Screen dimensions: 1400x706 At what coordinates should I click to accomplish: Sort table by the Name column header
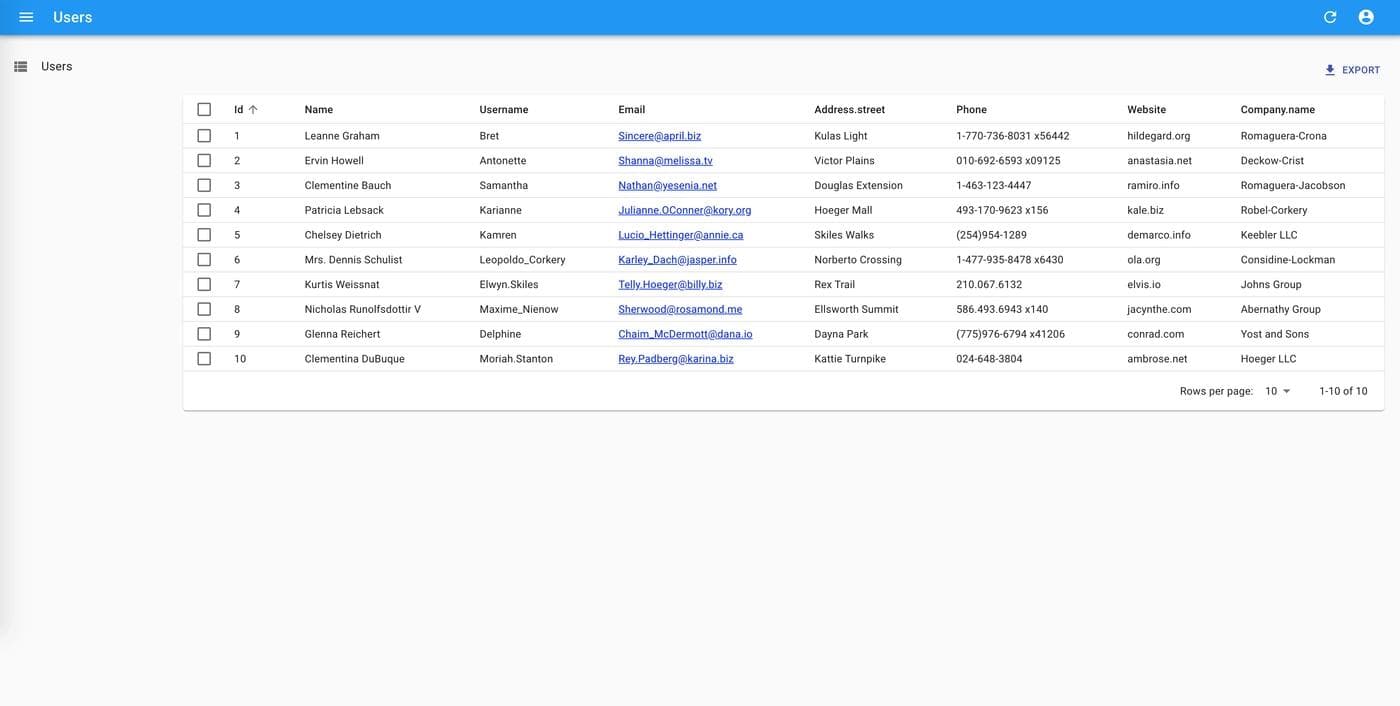319,110
